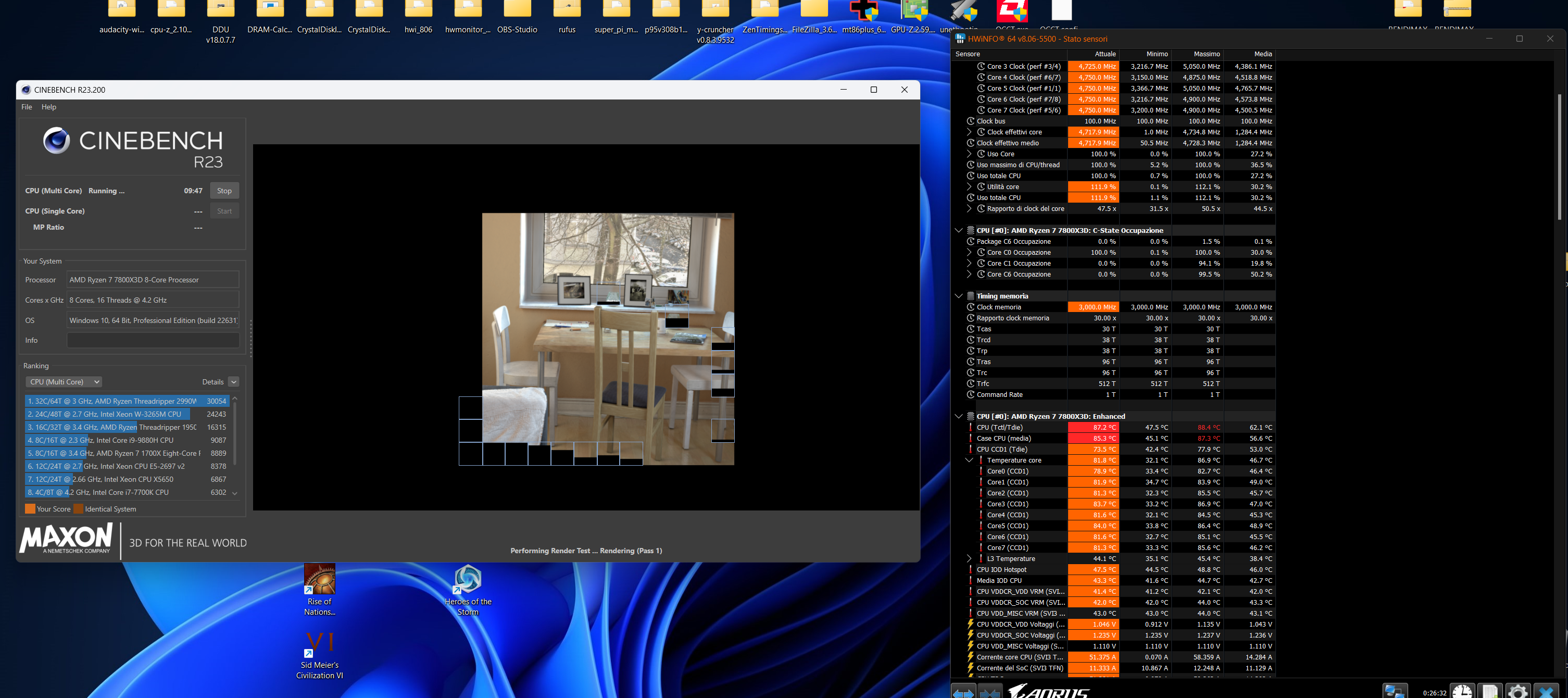The width and height of the screenshot is (1568, 698).
Task: Open the CPU (Multi Core) ranking dropdown
Action: (64, 382)
